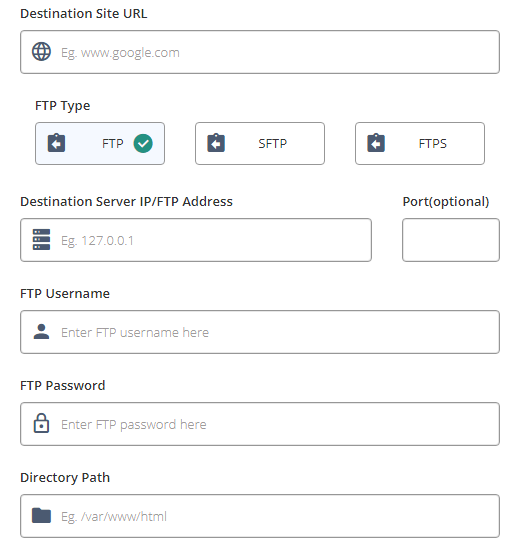Click the clipboard icon on the SFTP option
The width and height of the screenshot is (522, 550).
tap(216, 143)
